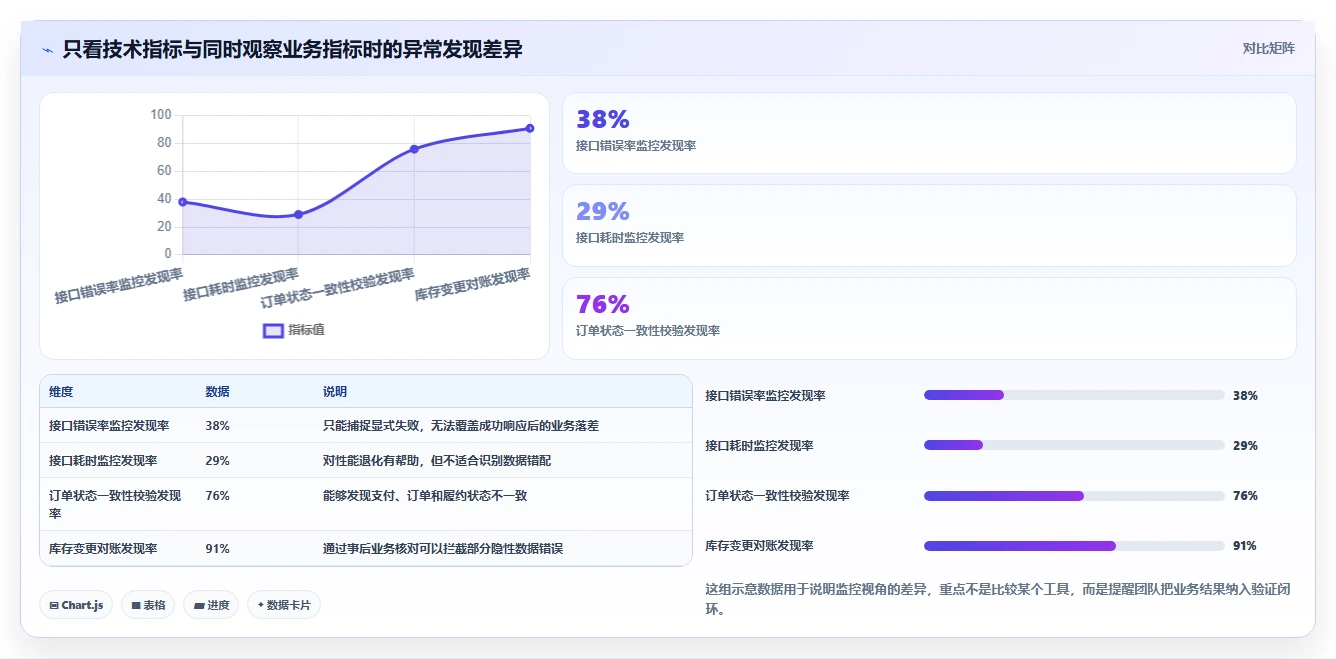
Task: Click the 对比矩阵 label in the header
Action: pyautogui.click(x=1268, y=48)
